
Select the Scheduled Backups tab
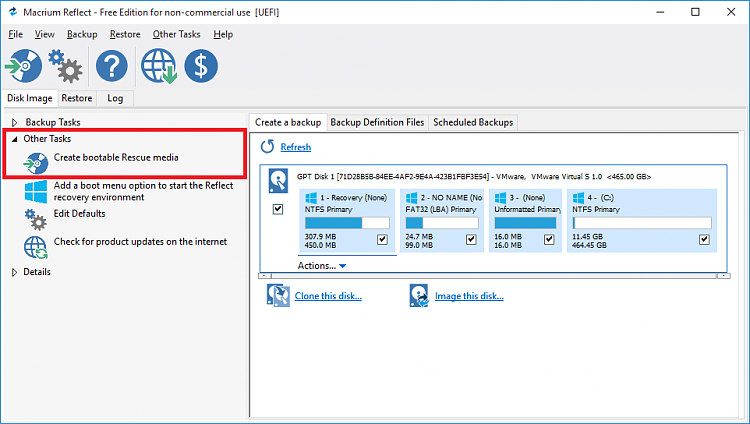[473, 123]
